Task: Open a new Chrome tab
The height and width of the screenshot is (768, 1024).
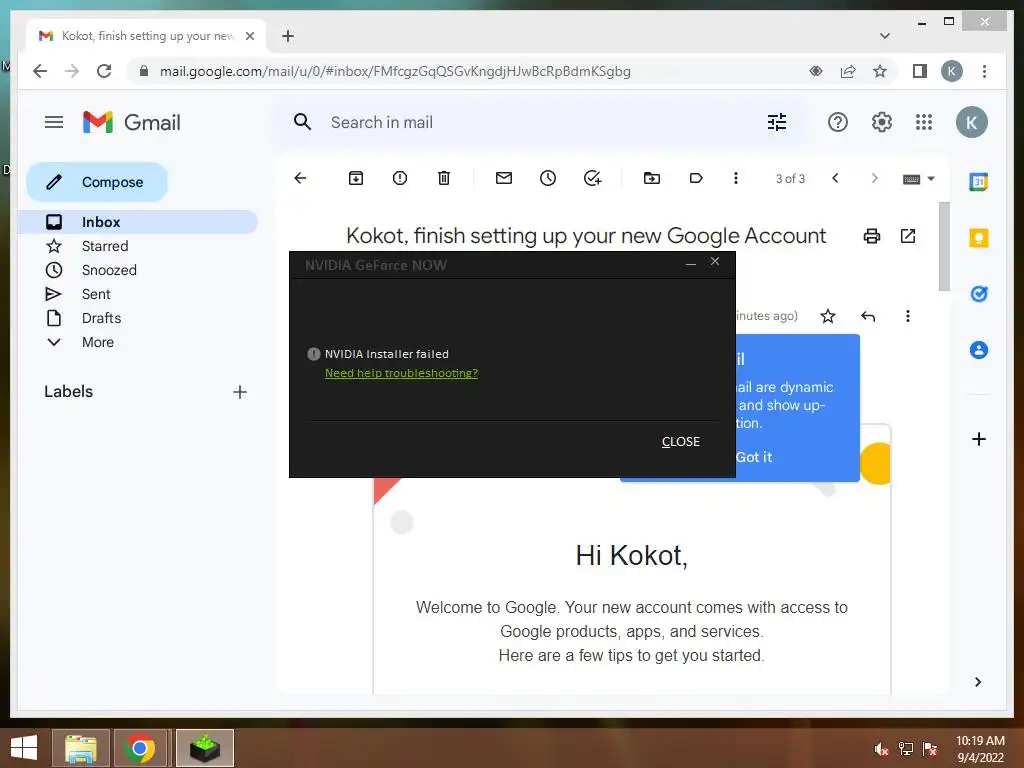Action: tap(288, 36)
